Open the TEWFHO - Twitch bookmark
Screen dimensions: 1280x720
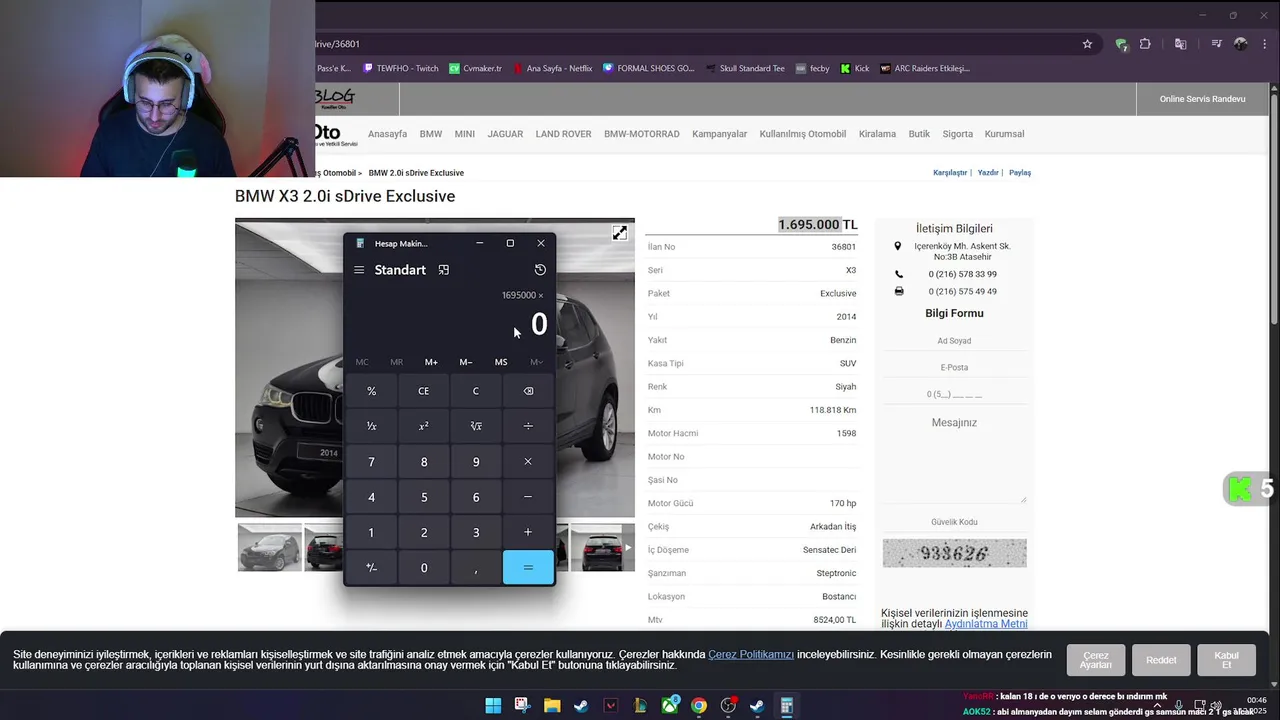pos(401,68)
